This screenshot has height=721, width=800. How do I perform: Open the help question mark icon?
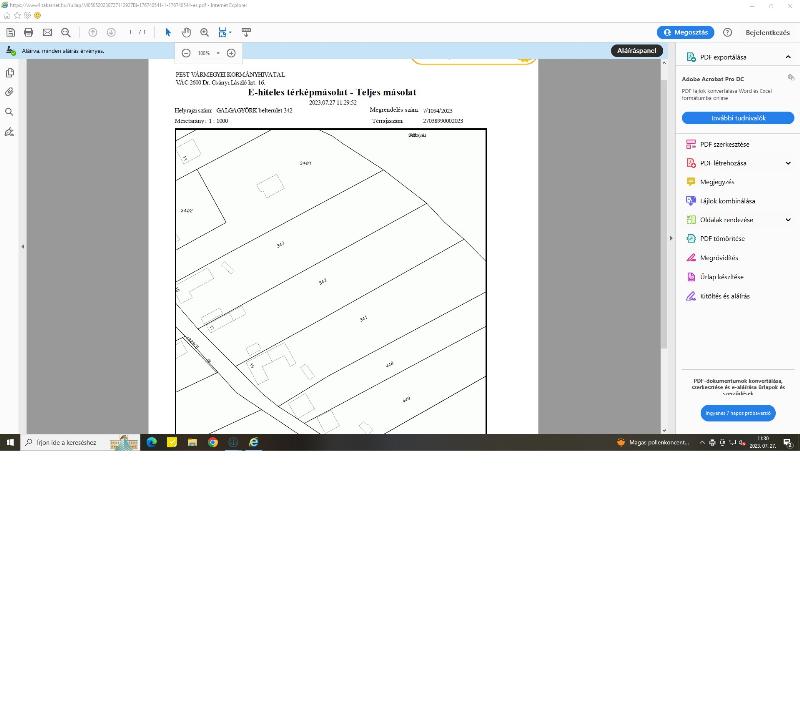727,32
